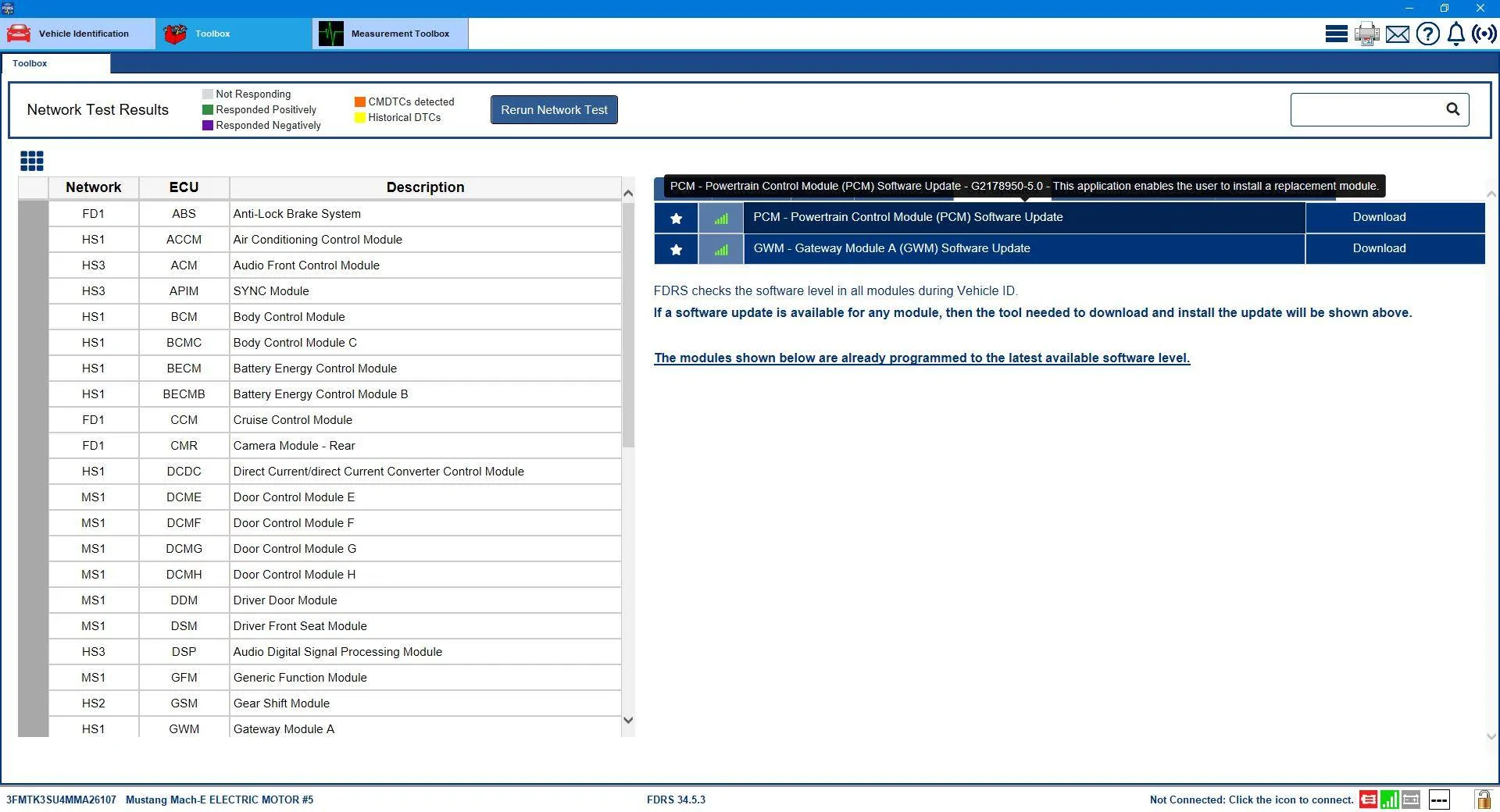Viewport: 1500px width, 812px height.
Task: Click ECU table scroll down arrow
Action: point(628,721)
